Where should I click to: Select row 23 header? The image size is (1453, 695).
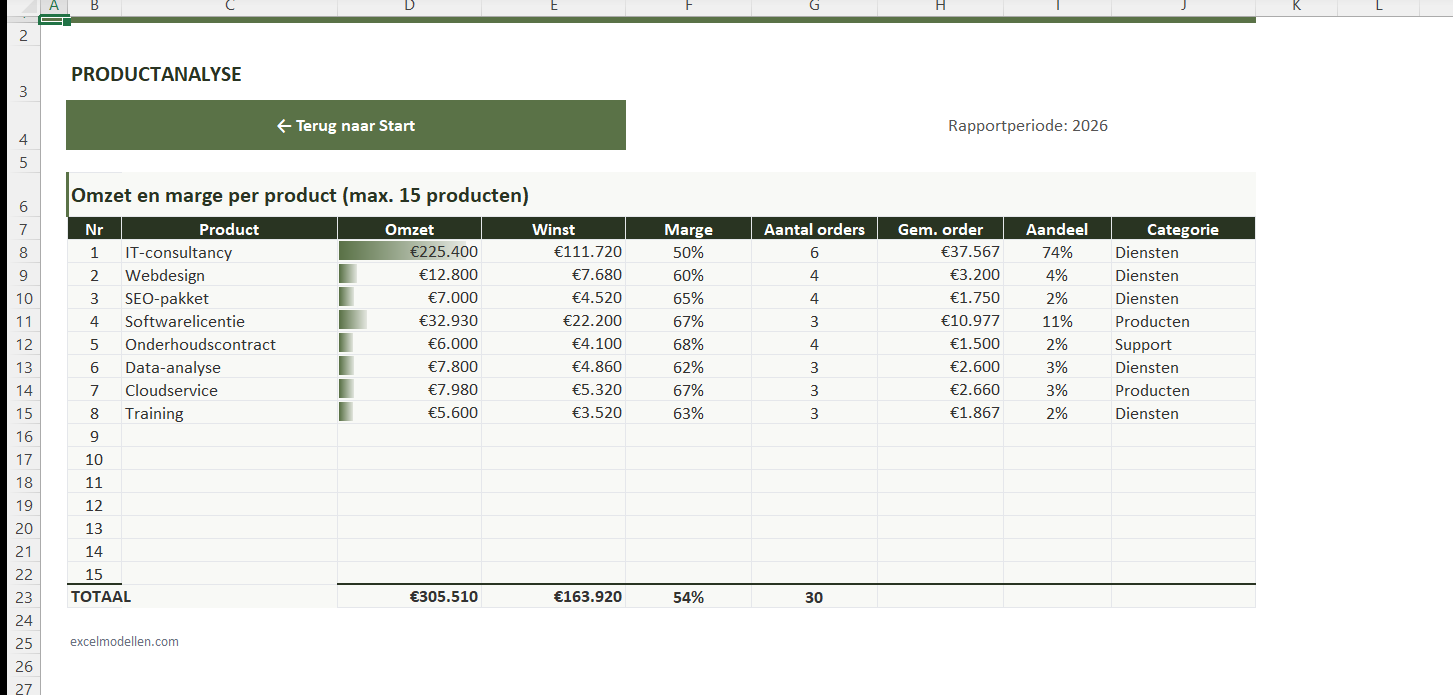pos(24,598)
